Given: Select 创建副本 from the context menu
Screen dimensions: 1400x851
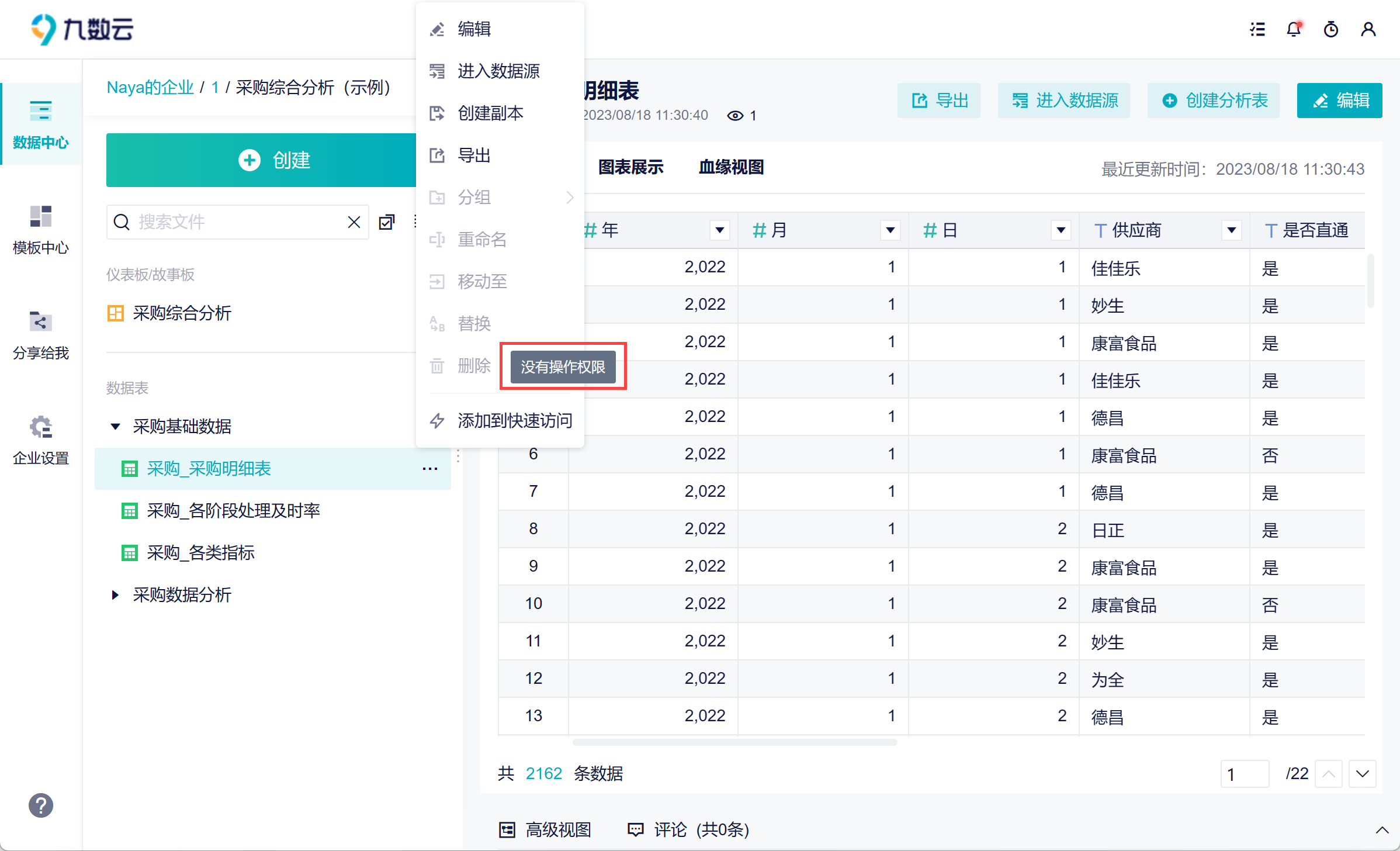Looking at the screenshot, I should [x=490, y=113].
